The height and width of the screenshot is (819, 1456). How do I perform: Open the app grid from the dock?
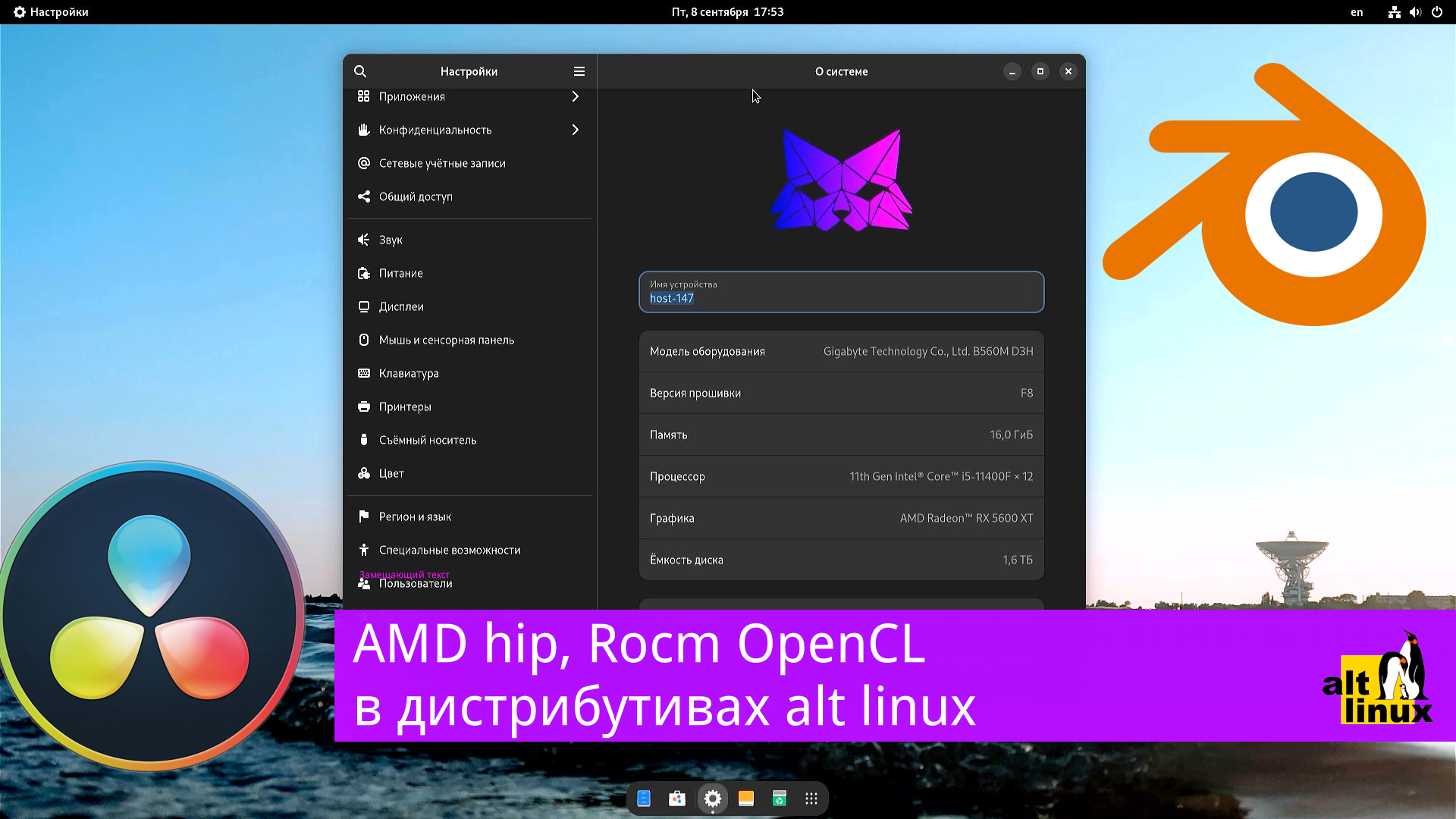coord(811,798)
